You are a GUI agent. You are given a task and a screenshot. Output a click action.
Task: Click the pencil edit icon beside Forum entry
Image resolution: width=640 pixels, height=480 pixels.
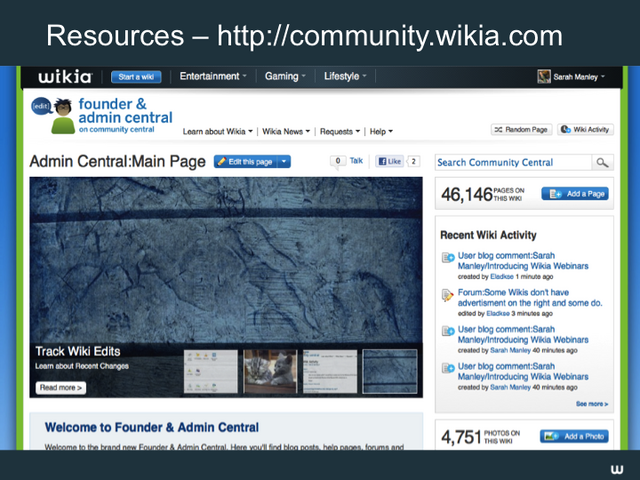[447, 295]
